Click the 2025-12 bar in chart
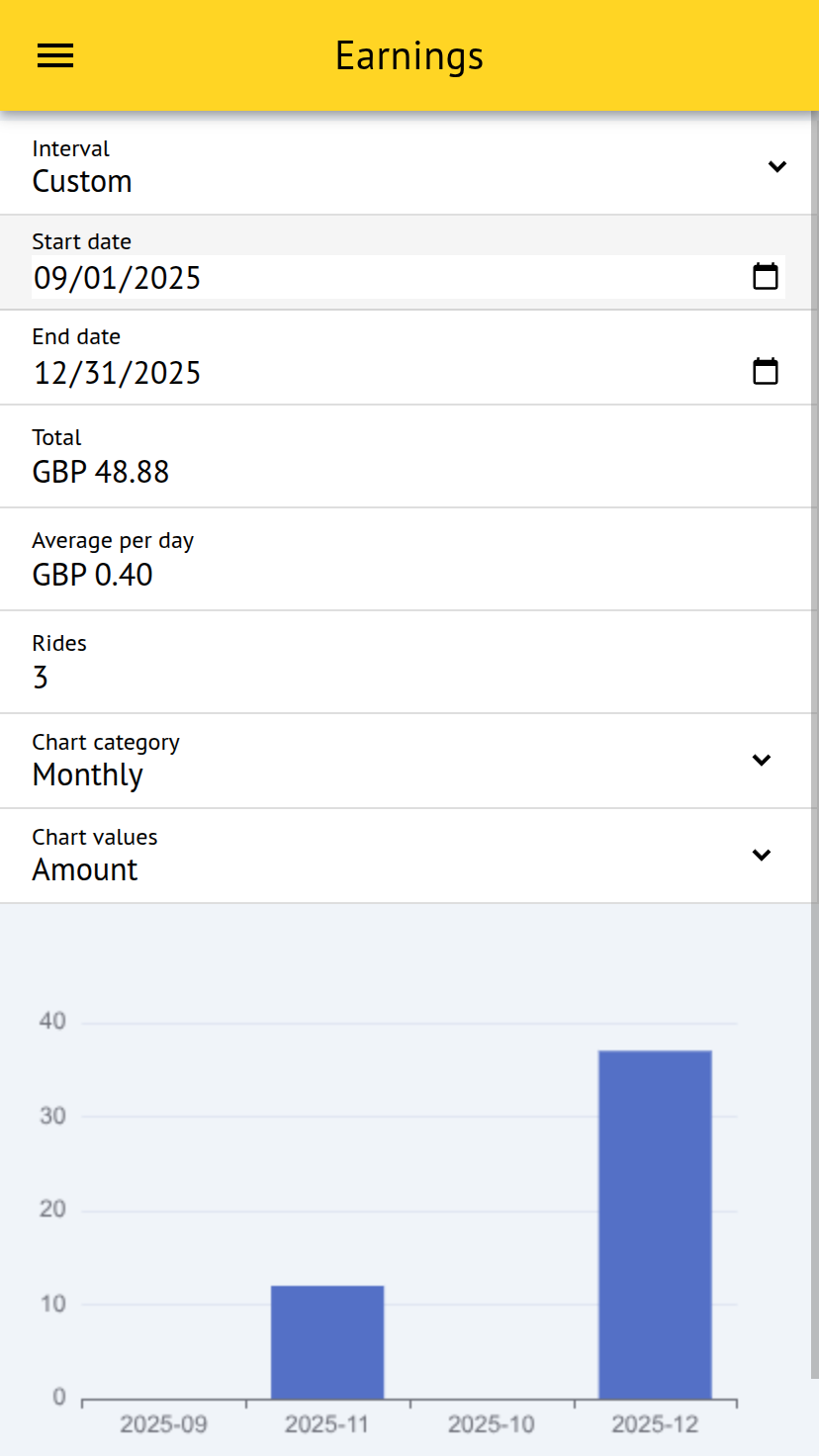The width and height of the screenshot is (819, 1456). [655, 1225]
